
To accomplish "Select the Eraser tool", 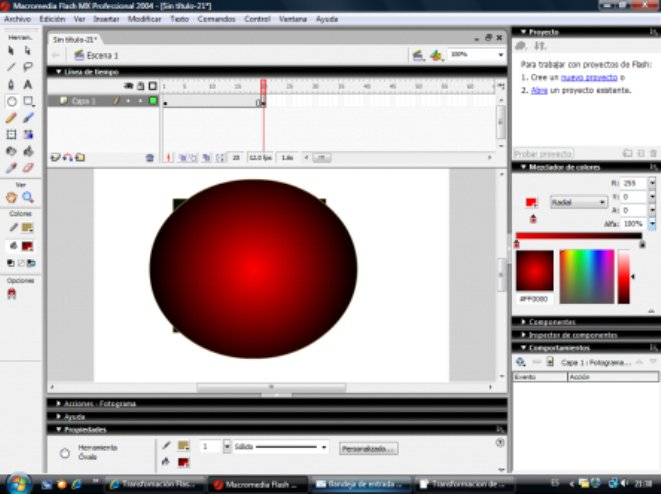I will click(x=28, y=168).
